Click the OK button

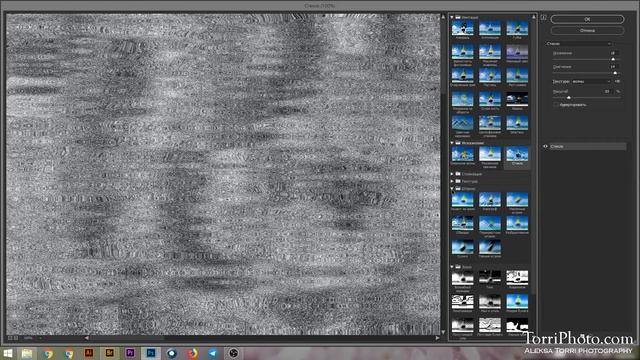[x=587, y=19]
